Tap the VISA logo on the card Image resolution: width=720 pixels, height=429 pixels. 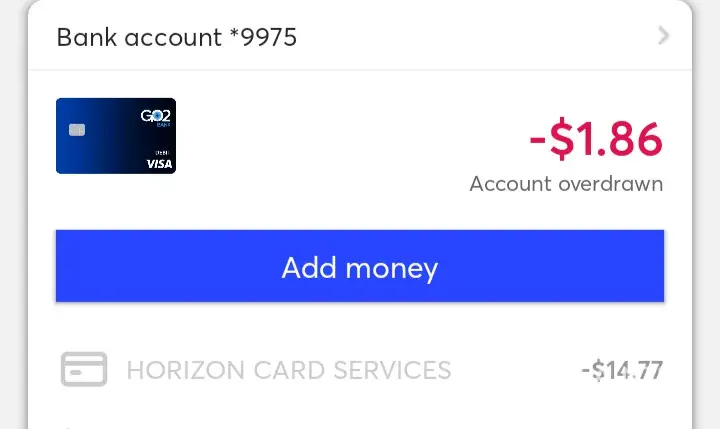[159, 164]
